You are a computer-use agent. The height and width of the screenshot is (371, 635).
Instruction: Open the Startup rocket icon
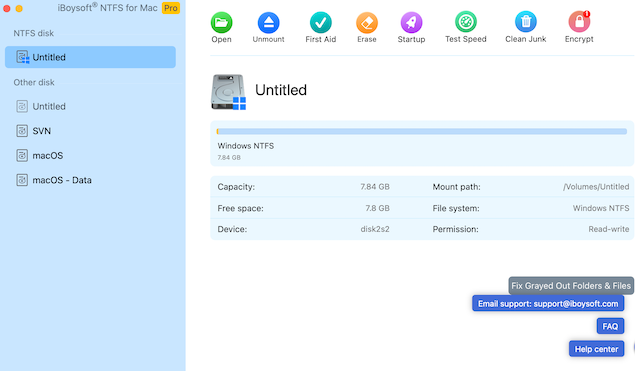pos(411,23)
